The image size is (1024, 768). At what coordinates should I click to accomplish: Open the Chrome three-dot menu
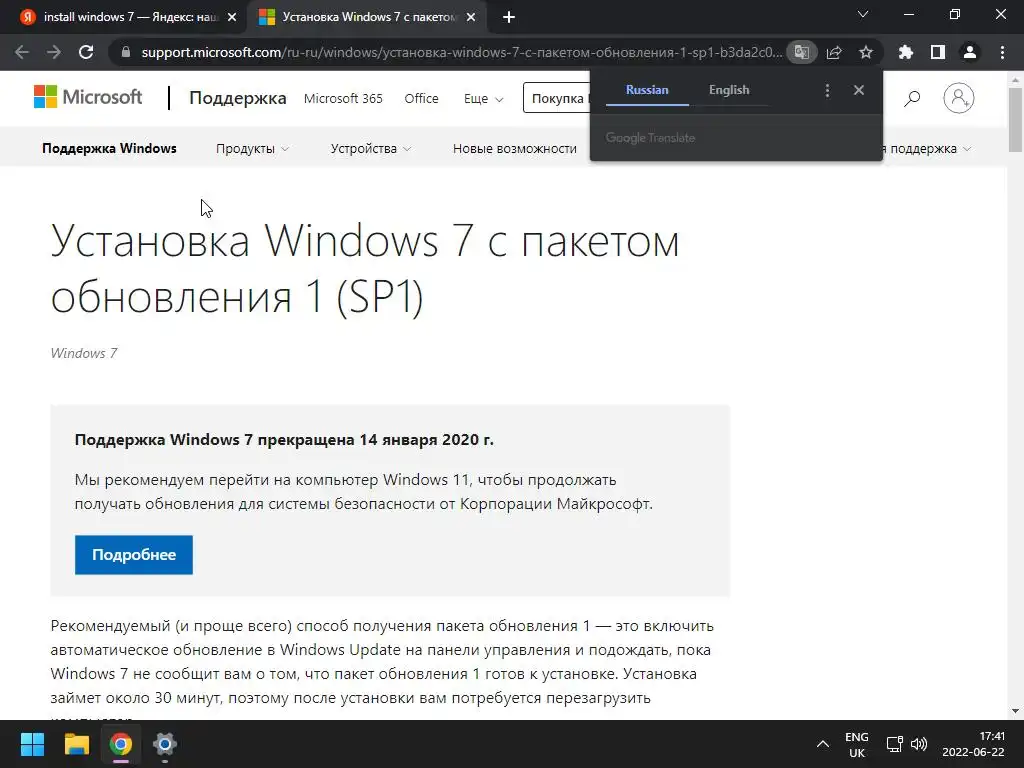coord(1002,52)
